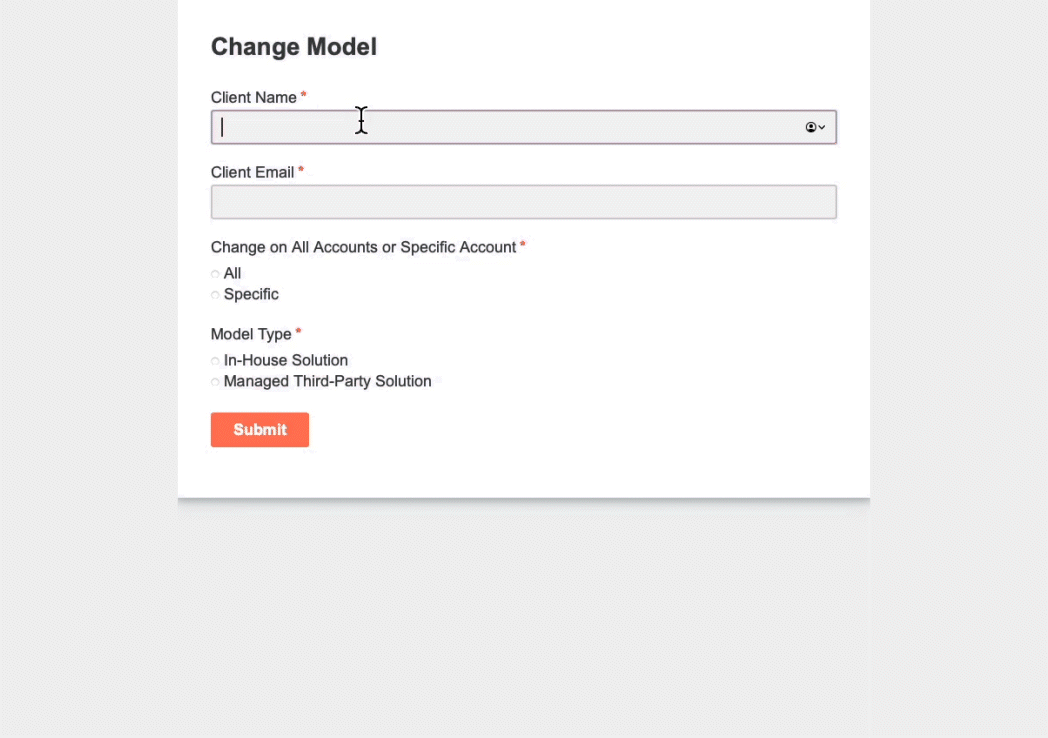
Task: Click the Change Model heading
Action: point(293,46)
